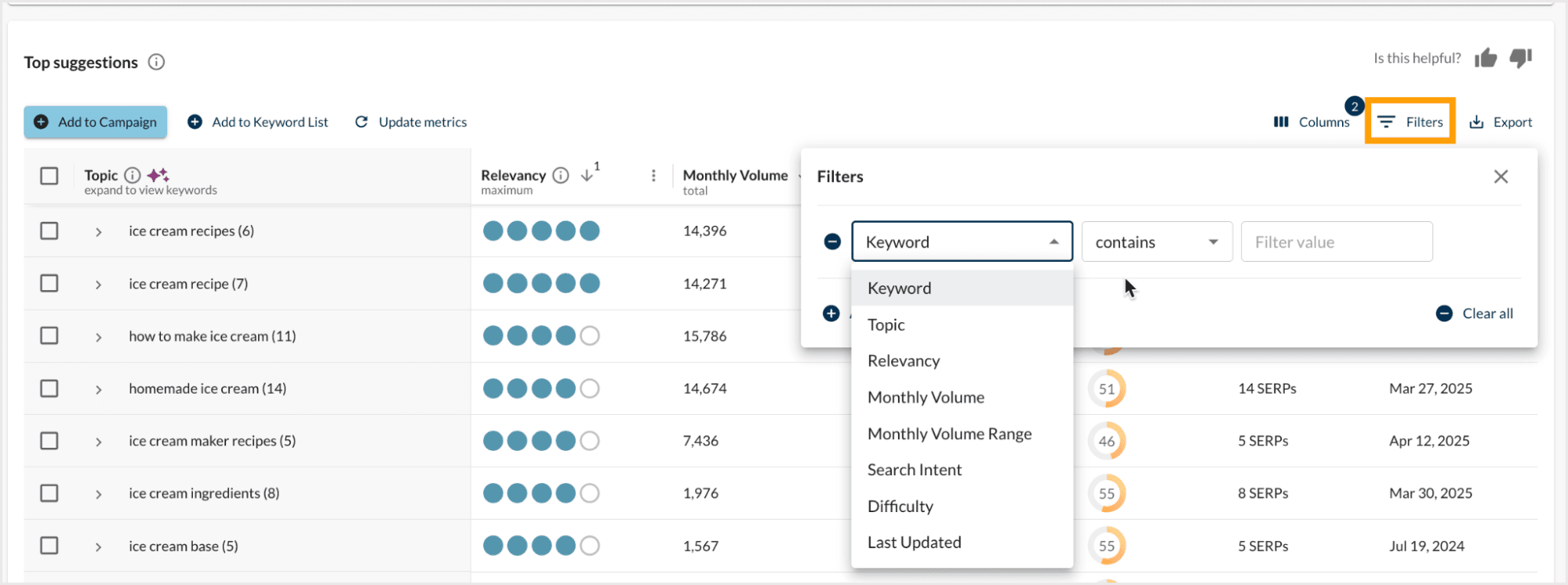Expand the how to make ice cream topic
The image size is (1568, 585).
click(x=98, y=337)
